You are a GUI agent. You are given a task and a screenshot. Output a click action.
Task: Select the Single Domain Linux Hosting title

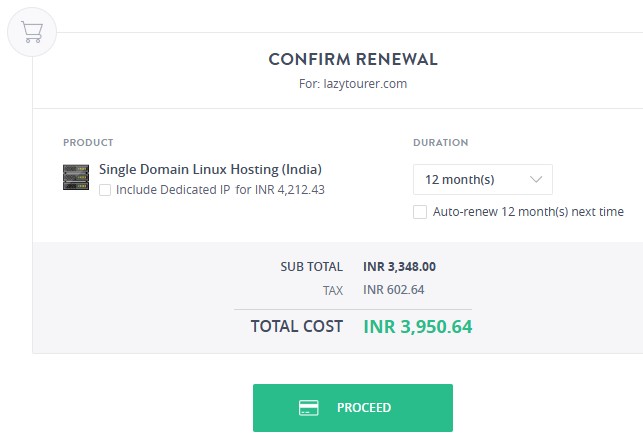[210, 169]
